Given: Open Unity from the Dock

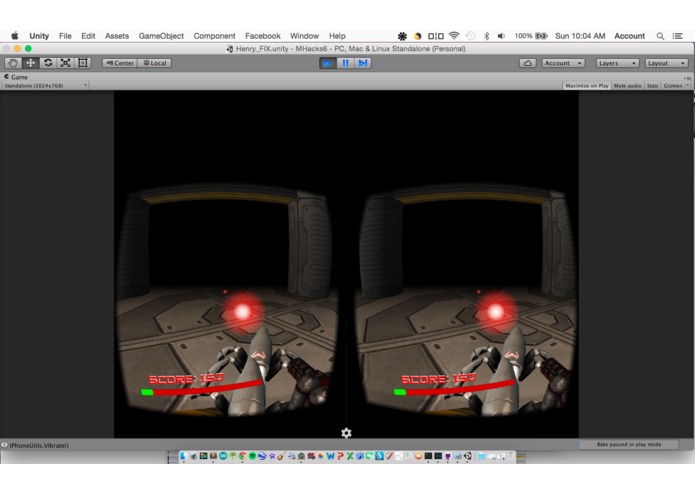Looking at the screenshot, I should pyautogui.click(x=468, y=456).
